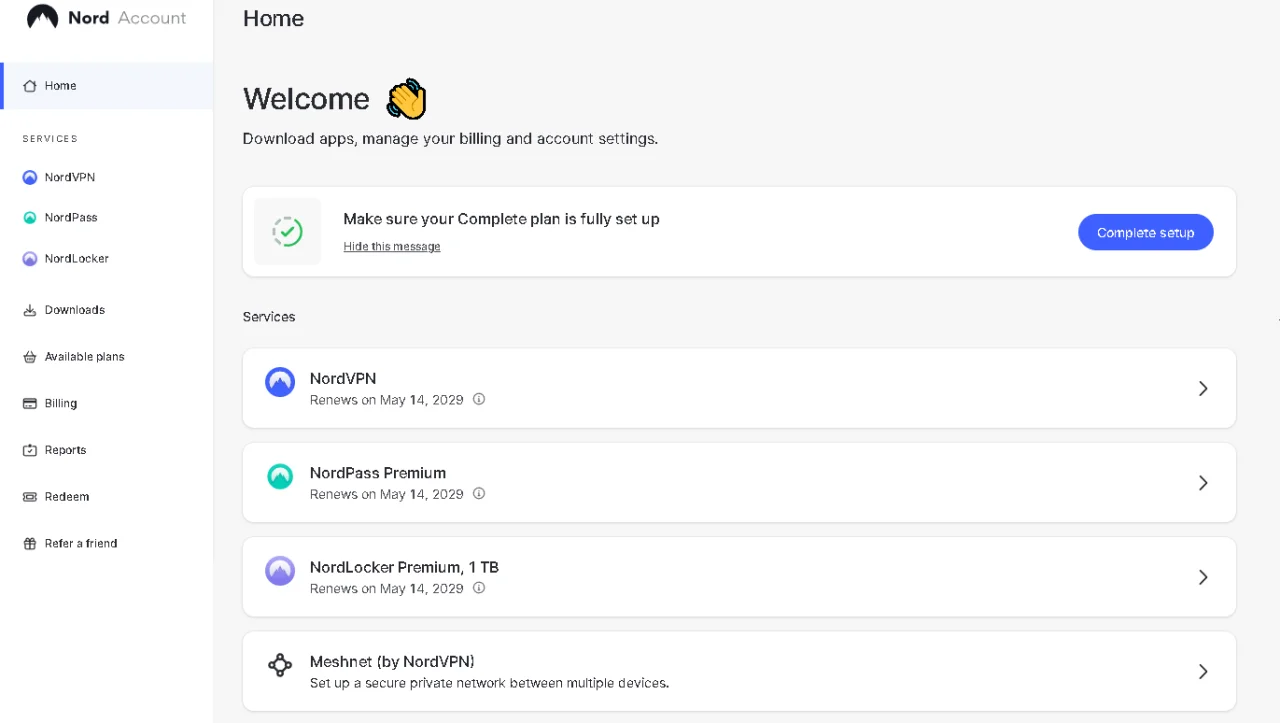Click the Hide this message link
The width and height of the screenshot is (1280, 723).
[x=392, y=246]
